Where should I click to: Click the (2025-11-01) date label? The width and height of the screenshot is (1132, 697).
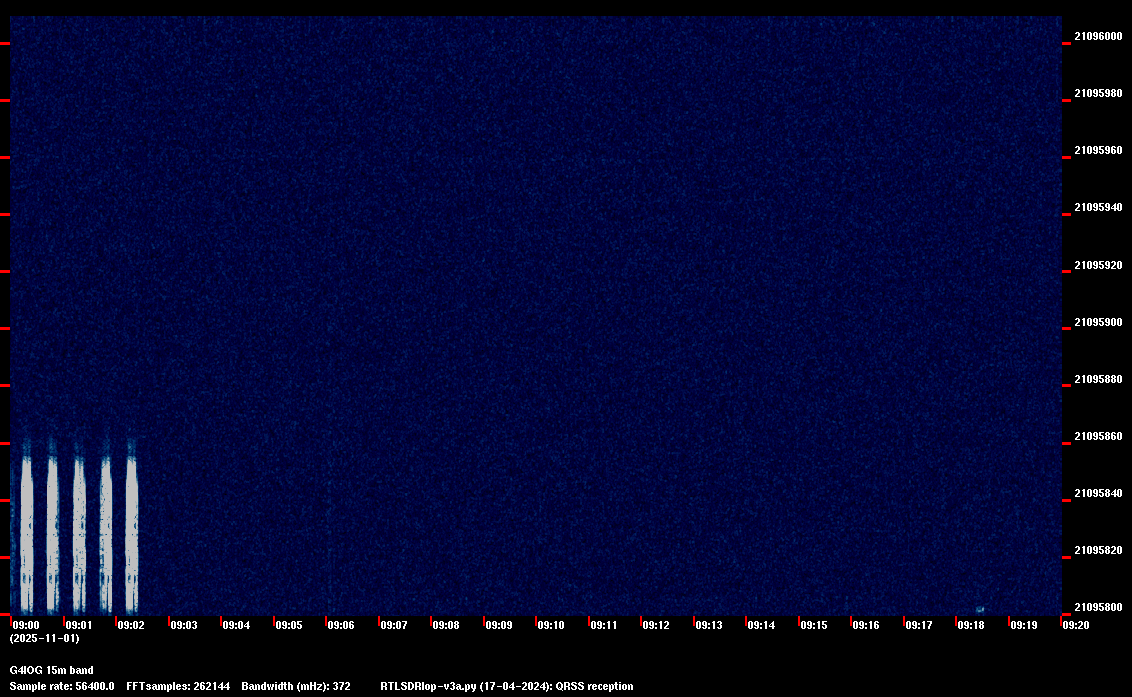[45, 638]
